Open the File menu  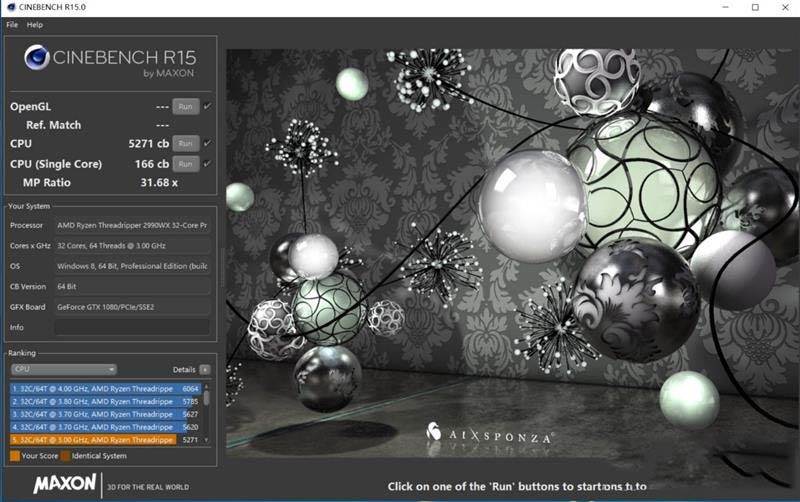[12, 24]
